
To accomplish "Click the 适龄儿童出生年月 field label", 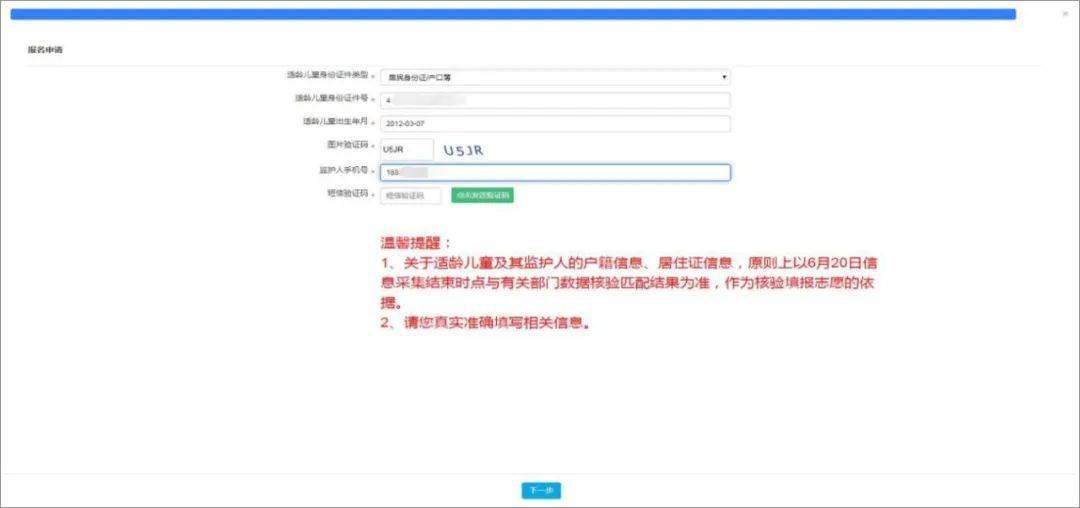I will tap(337, 122).
